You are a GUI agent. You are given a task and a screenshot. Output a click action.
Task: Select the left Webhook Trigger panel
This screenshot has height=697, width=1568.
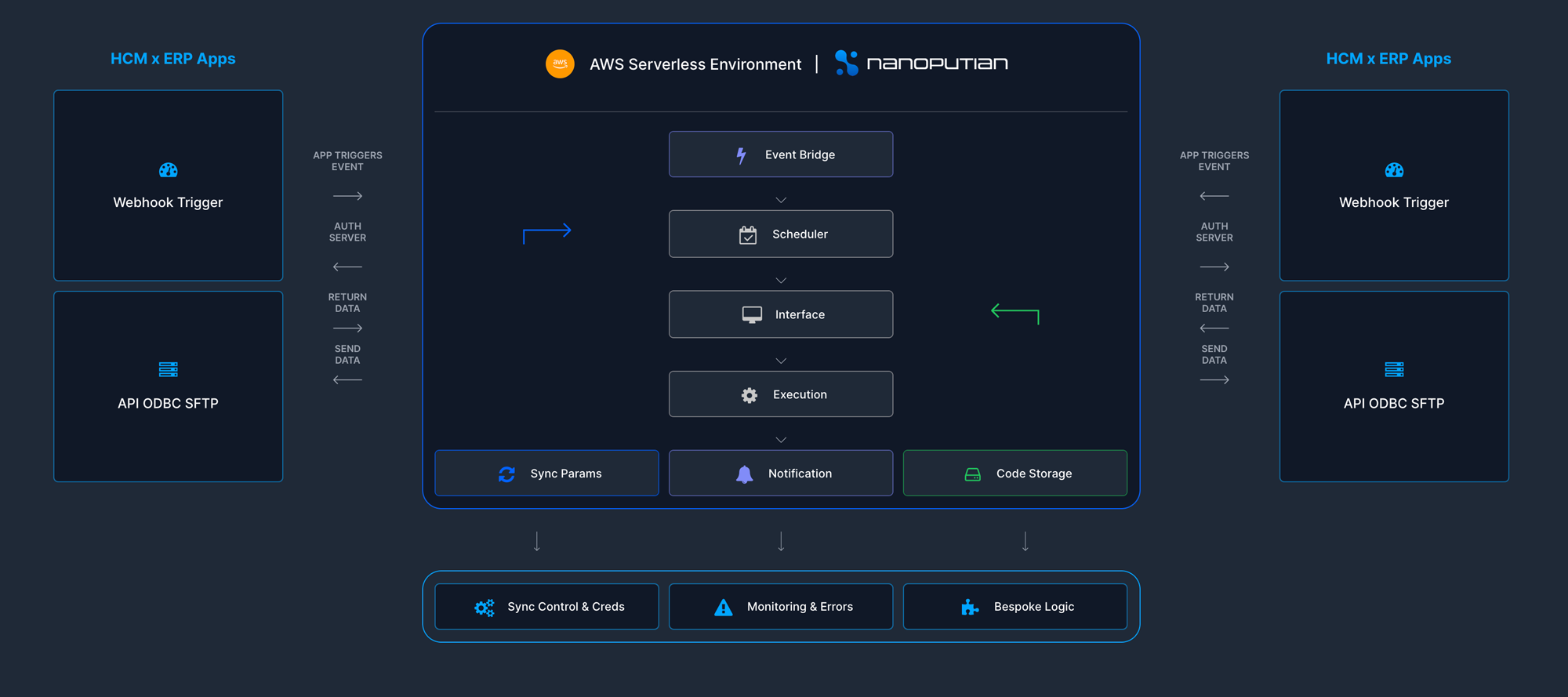pos(169,186)
